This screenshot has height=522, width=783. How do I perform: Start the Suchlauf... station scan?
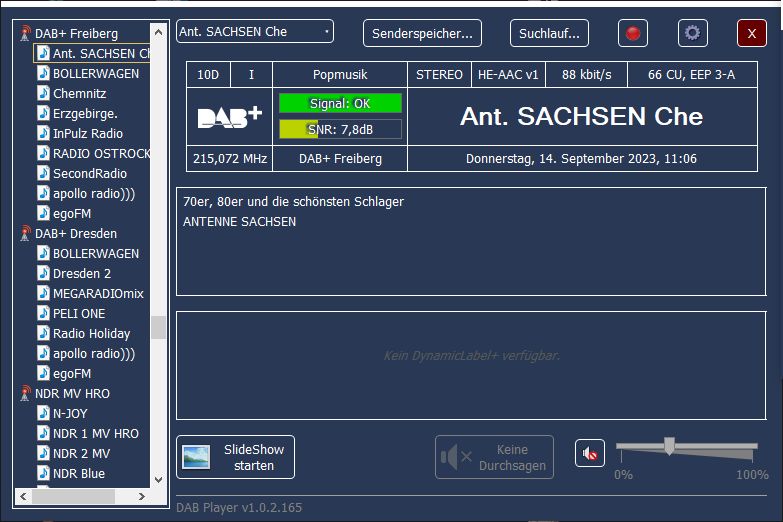pos(549,33)
